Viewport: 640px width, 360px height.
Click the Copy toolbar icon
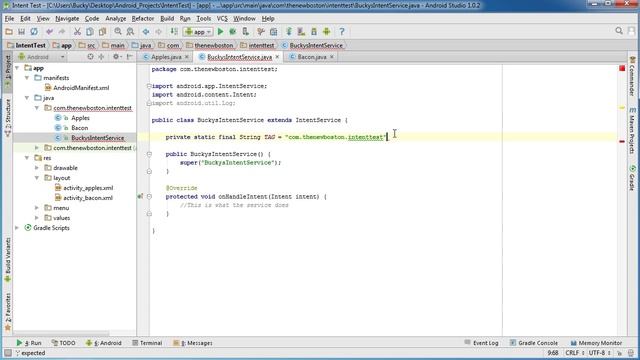(x=90, y=31)
